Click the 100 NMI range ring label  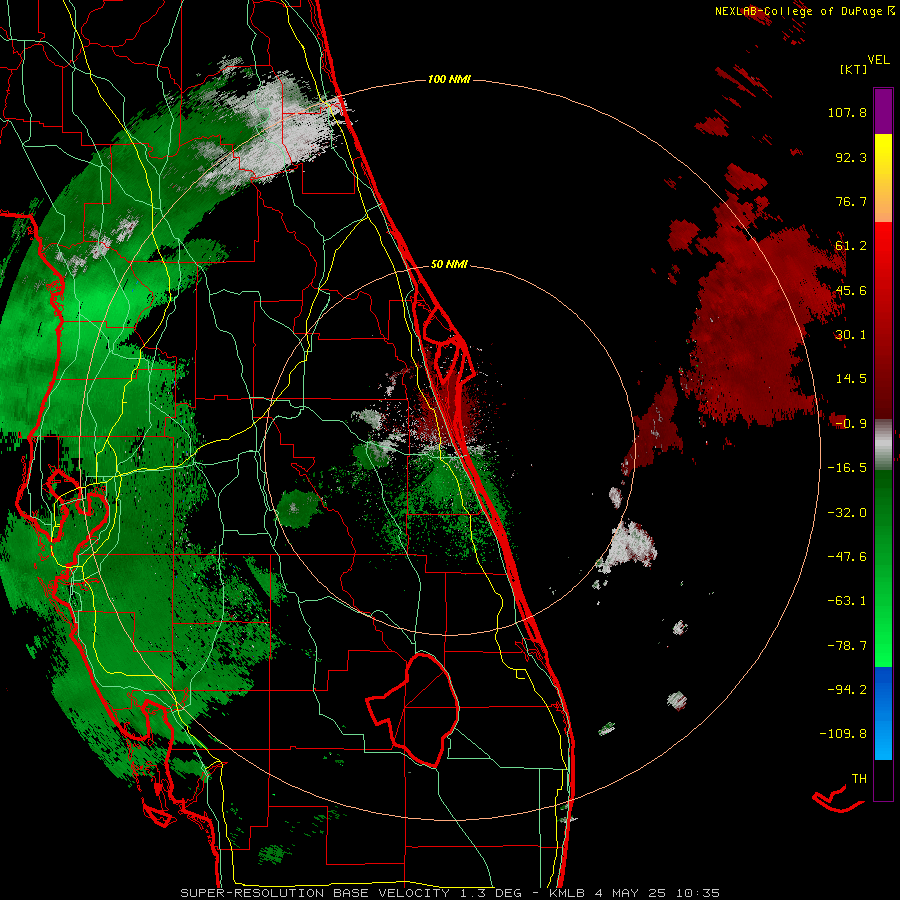pos(449,79)
